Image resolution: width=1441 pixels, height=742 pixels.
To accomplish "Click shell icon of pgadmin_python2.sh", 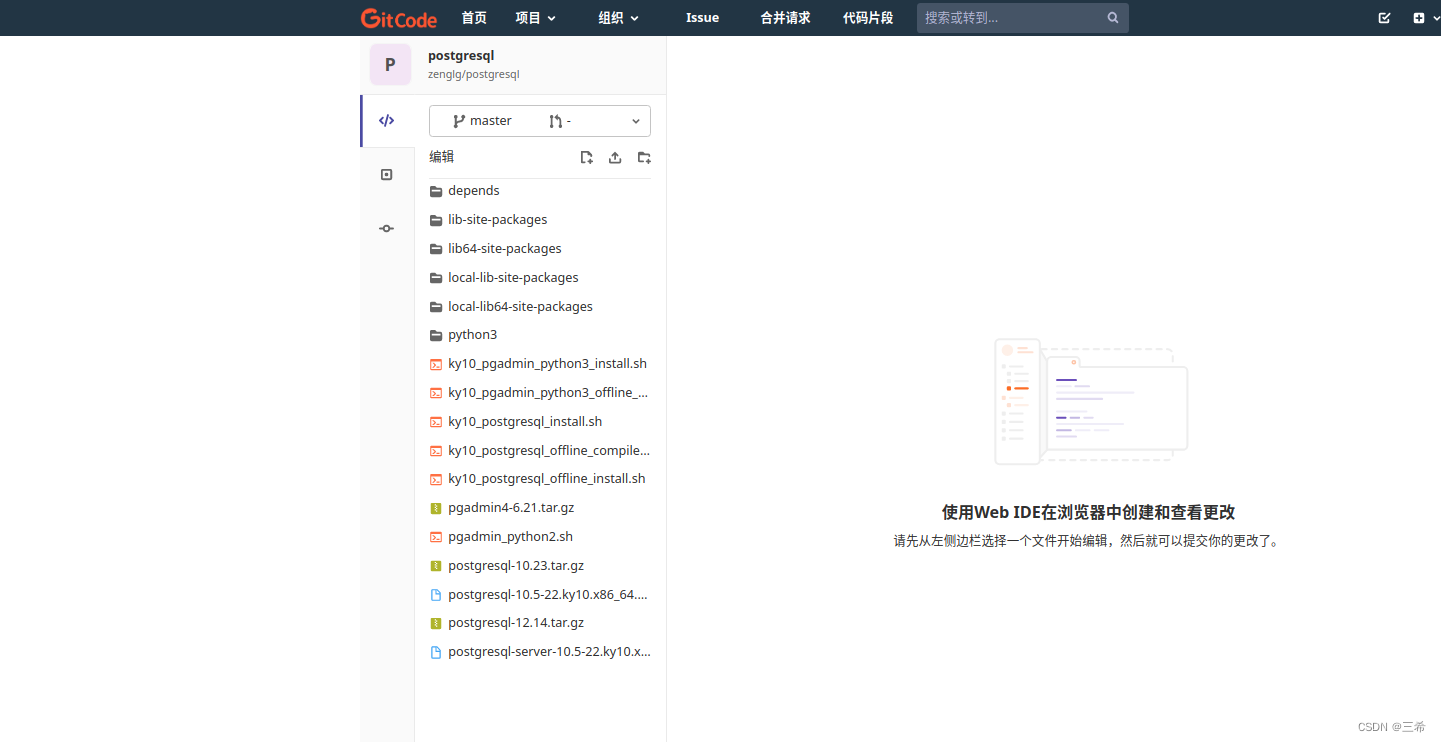I will click(x=436, y=537).
